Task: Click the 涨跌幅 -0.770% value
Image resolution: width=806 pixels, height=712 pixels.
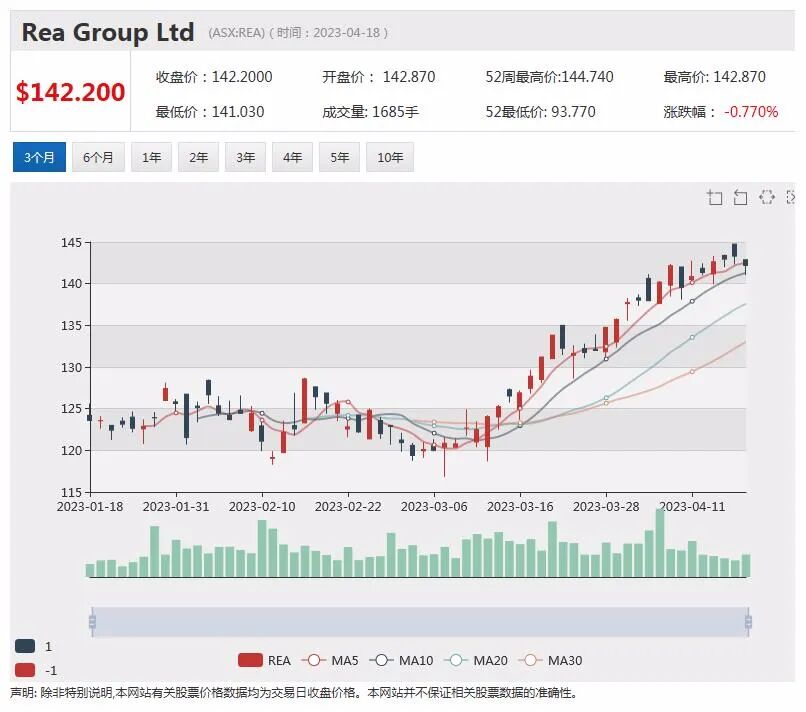Action: 721,112
